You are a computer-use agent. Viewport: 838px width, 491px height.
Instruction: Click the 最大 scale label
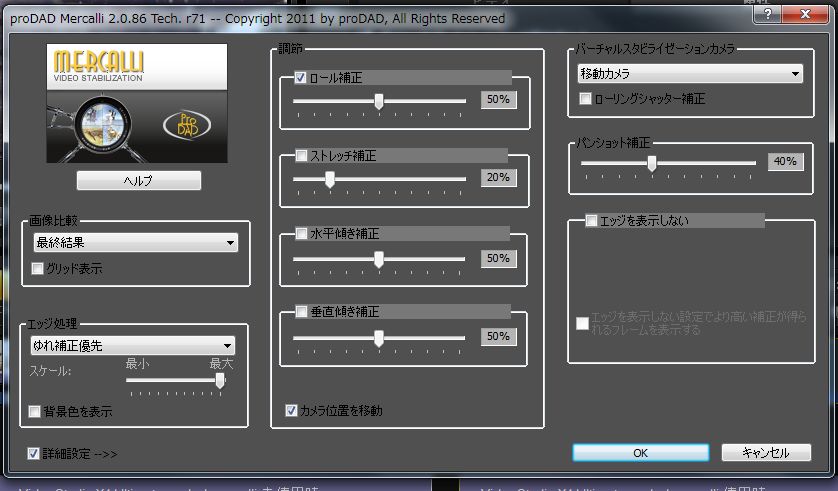pyautogui.click(x=221, y=364)
